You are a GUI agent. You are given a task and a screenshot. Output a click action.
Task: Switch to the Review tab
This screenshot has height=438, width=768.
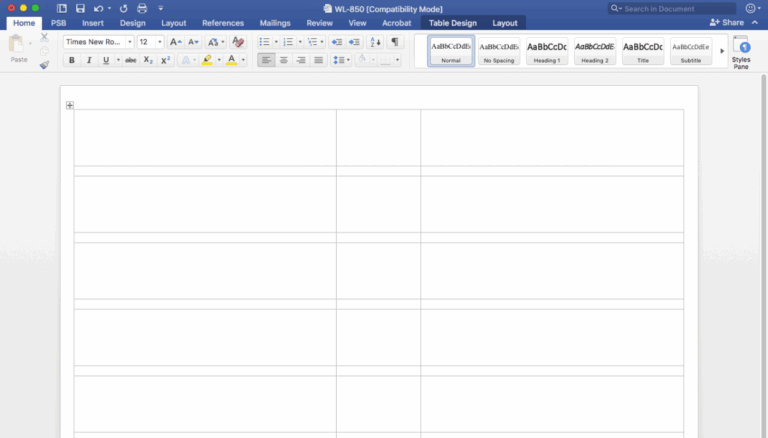pos(319,23)
